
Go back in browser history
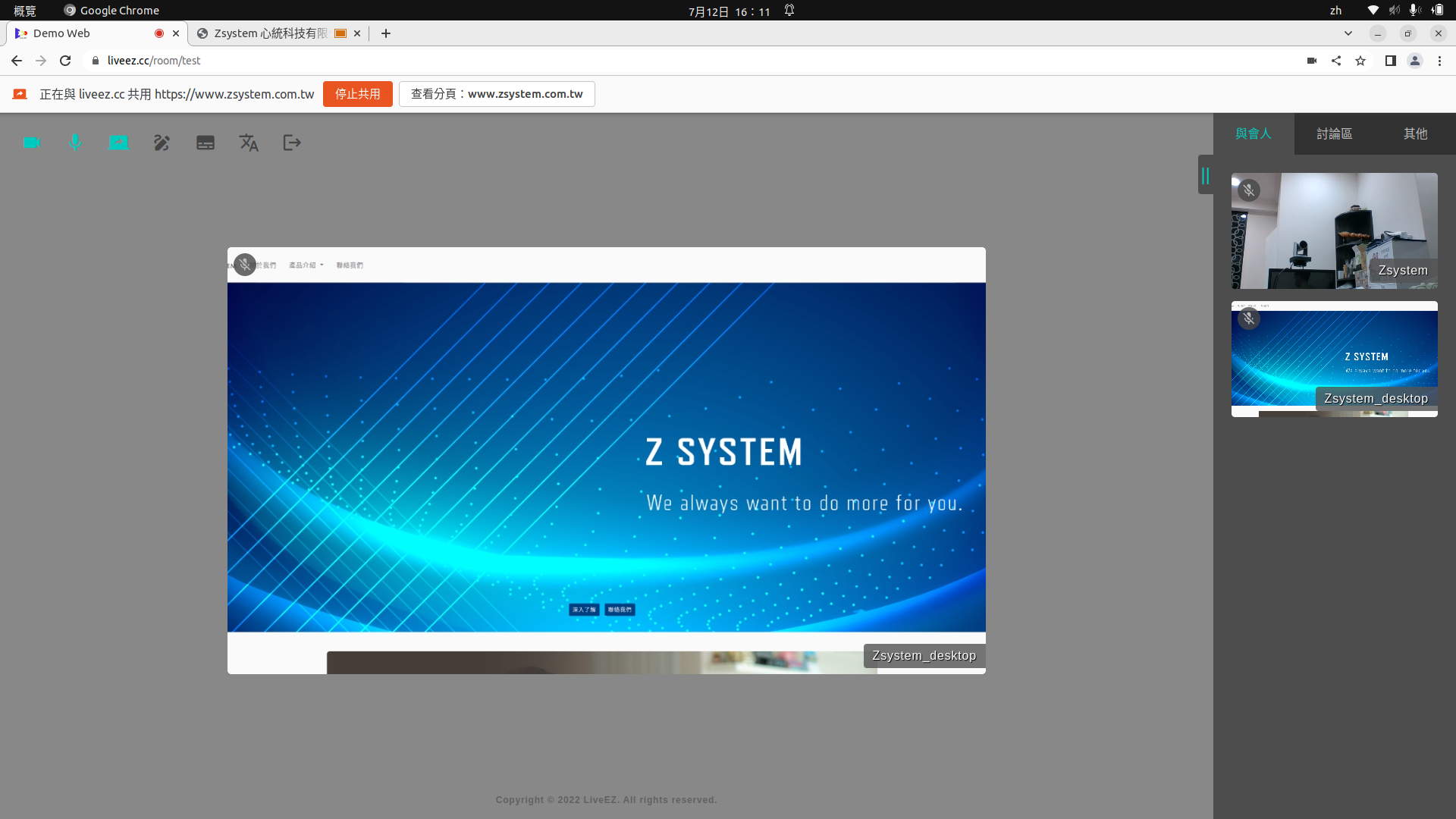(x=17, y=61)
